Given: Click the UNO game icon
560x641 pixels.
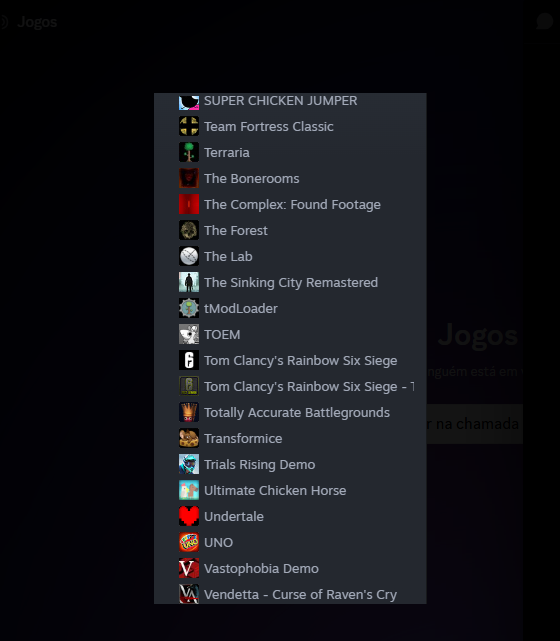Looking at the screenshot, I should coord(189,542).
